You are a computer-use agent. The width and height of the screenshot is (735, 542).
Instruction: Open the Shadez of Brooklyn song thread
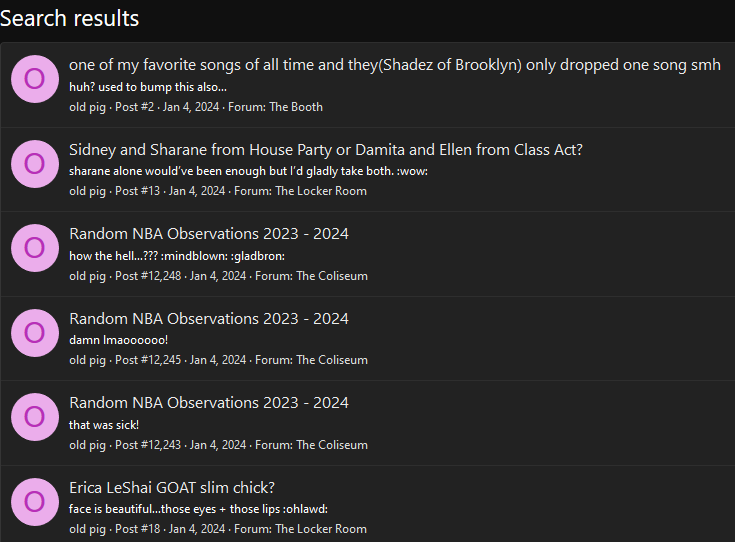click(394, 65)
